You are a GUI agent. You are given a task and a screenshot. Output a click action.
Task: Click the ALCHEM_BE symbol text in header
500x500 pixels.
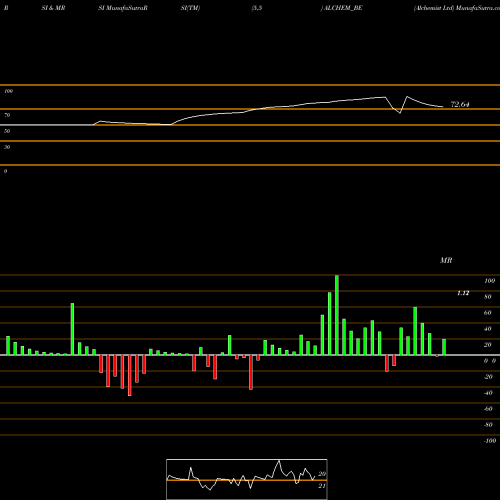[x=342, y=8]
